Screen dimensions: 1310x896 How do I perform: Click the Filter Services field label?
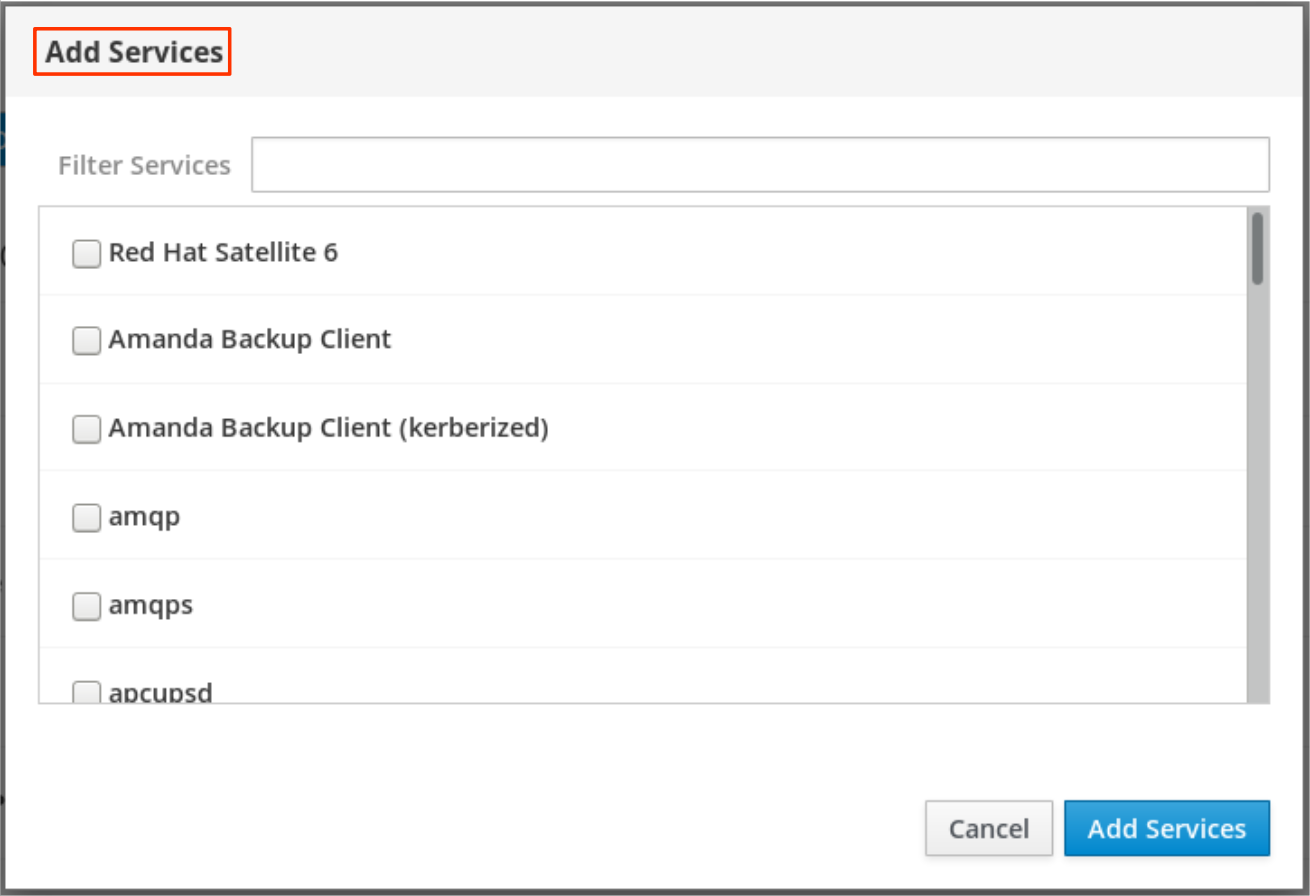coord(144,165)
